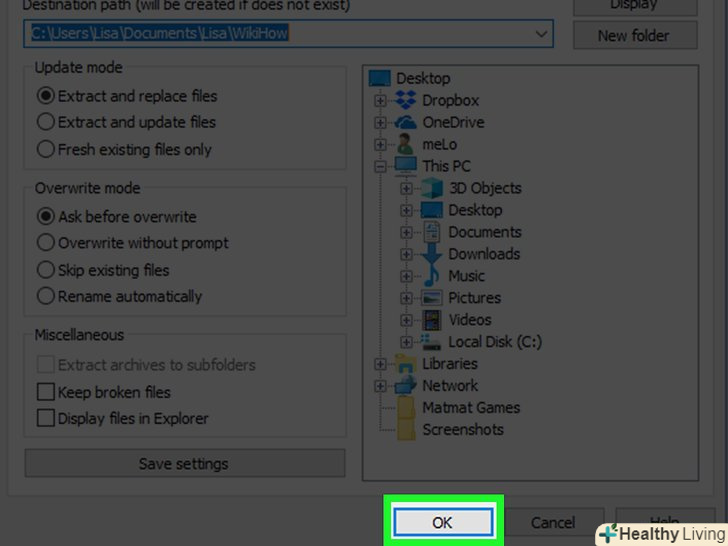Click the Local Disk (C:) drive icon
728x546 pixels.
pyautogui.click(x=430, y=342)
